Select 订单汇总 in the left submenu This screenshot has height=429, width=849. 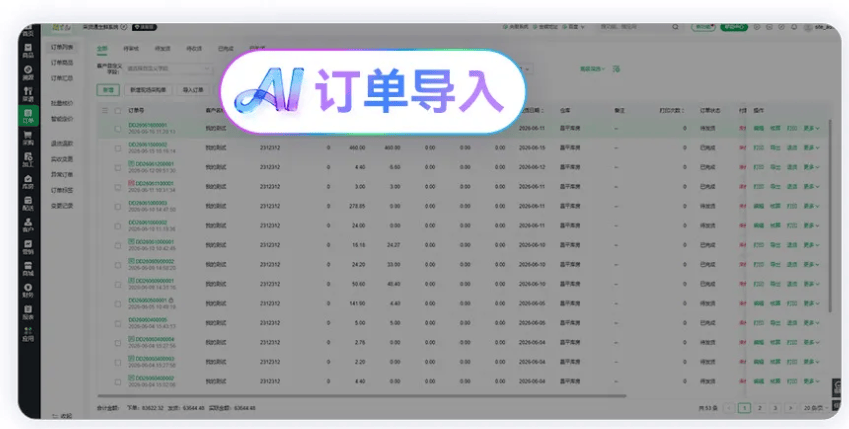tap(62, 79)
